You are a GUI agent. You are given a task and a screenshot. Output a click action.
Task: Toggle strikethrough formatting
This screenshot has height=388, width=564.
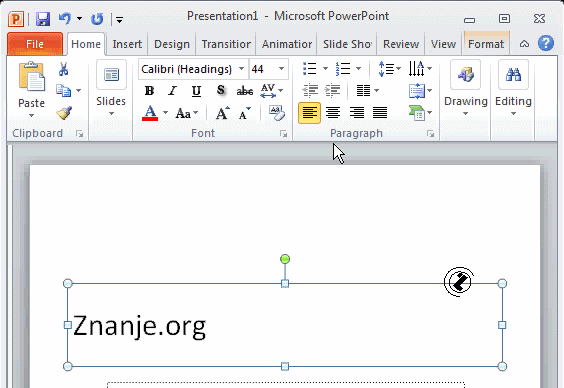(245, 91)
